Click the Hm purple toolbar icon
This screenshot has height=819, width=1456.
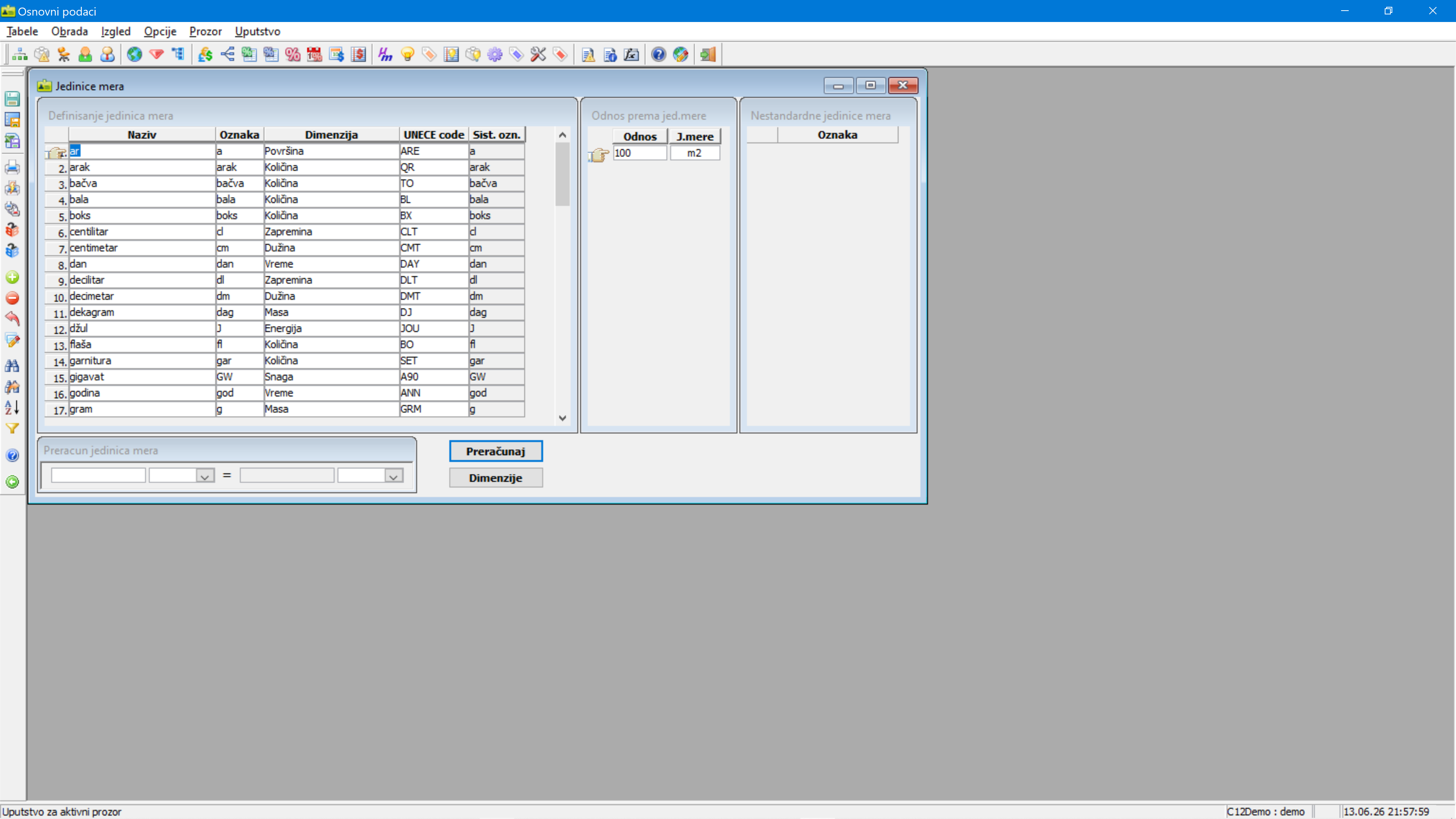click(386, 54)
